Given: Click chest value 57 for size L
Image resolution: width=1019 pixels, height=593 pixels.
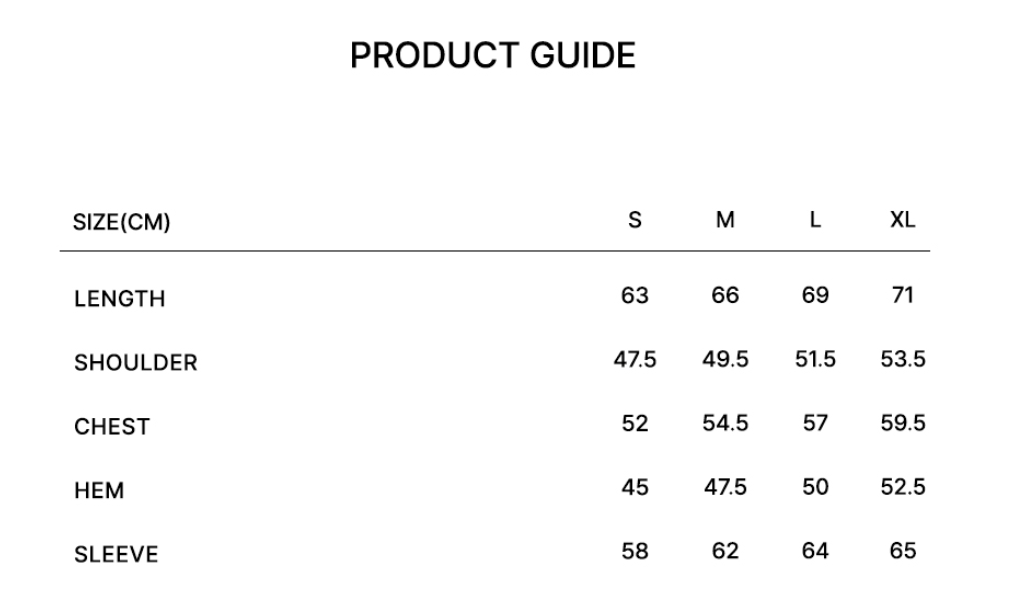Looking at the screenshot, I should pos(815,424).
